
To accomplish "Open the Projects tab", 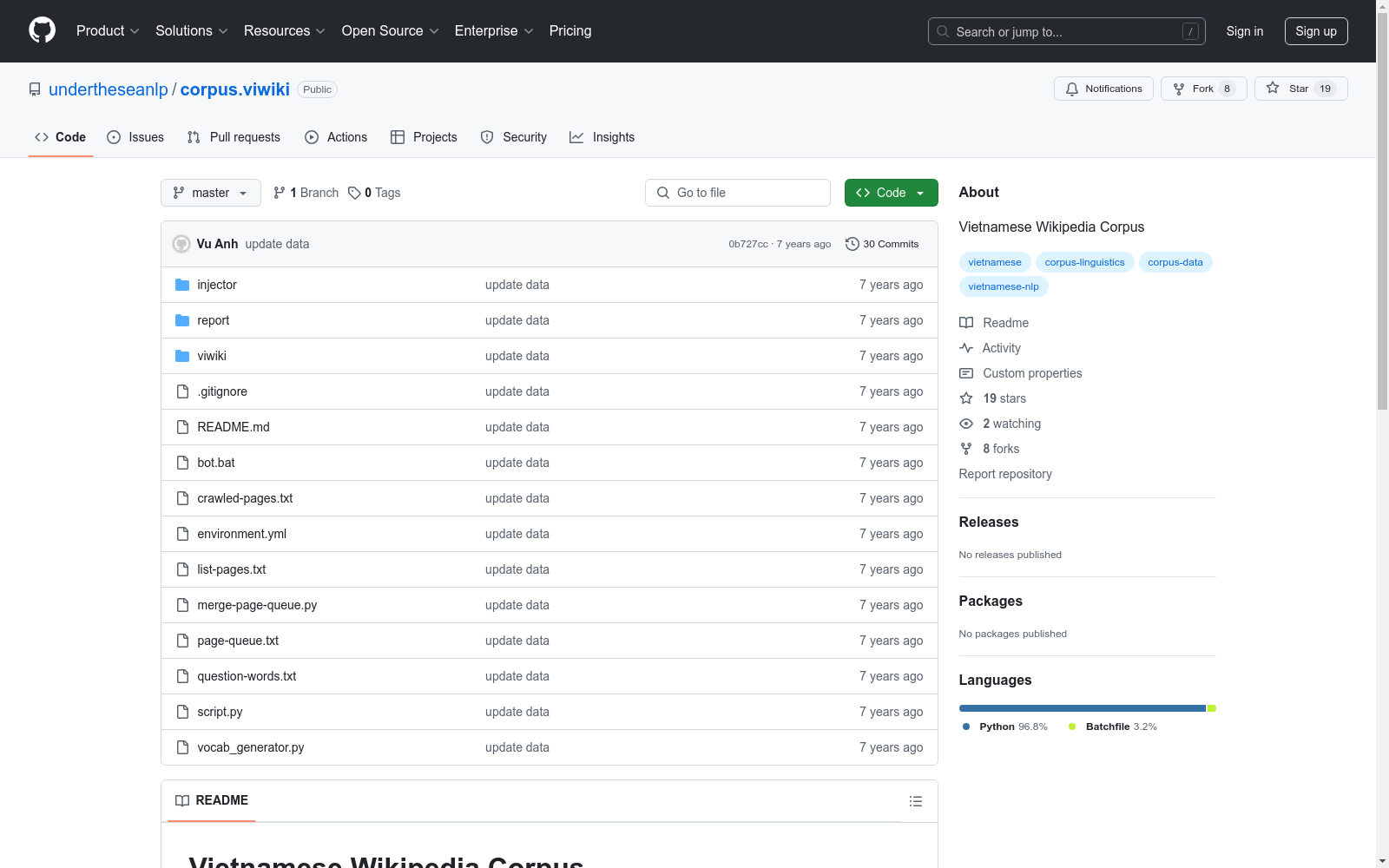I will pos(424,137).
